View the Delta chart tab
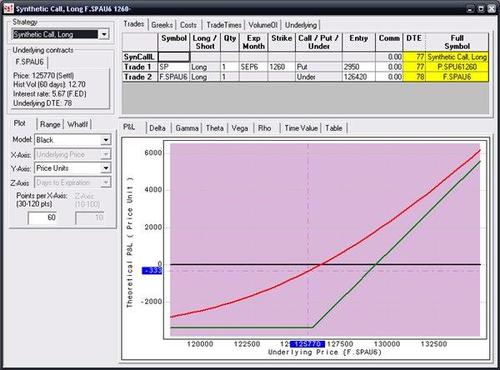500x370 pixels. pos(157,128)
